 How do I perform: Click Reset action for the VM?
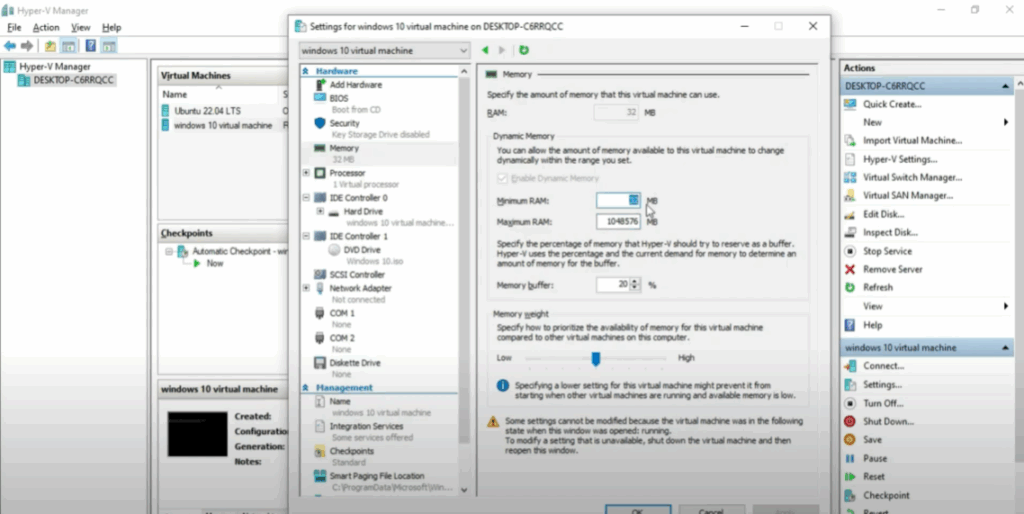pyautogui.click(x=874, y=477)
